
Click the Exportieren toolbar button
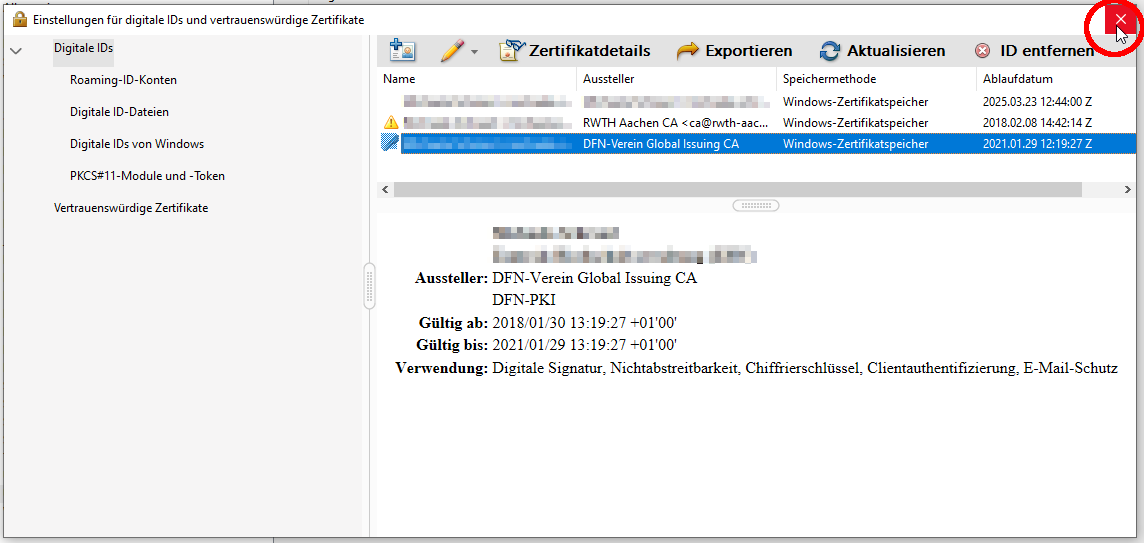734,51
